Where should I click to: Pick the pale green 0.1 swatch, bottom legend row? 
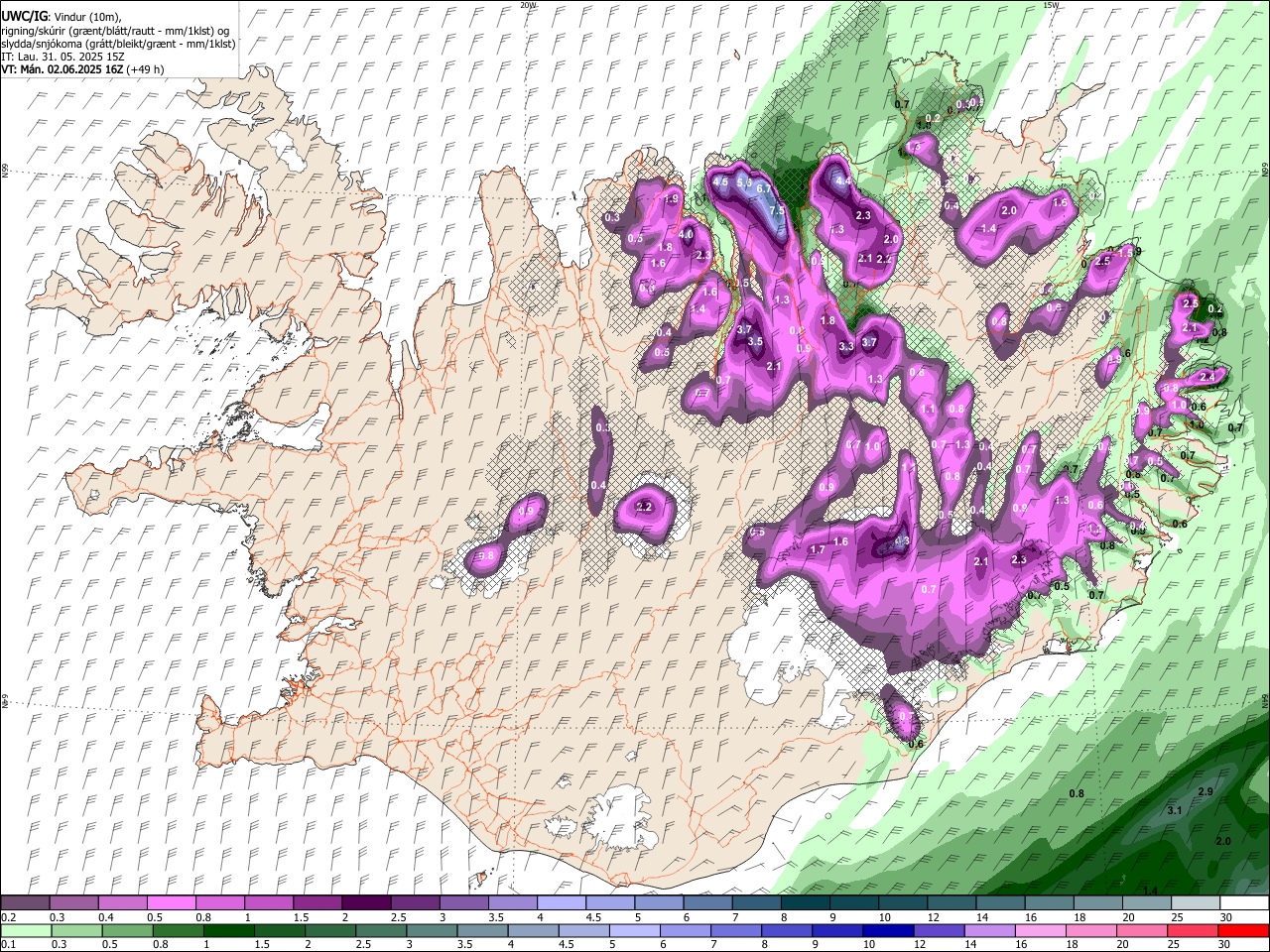pyautogui.click(x=25, y=930)
